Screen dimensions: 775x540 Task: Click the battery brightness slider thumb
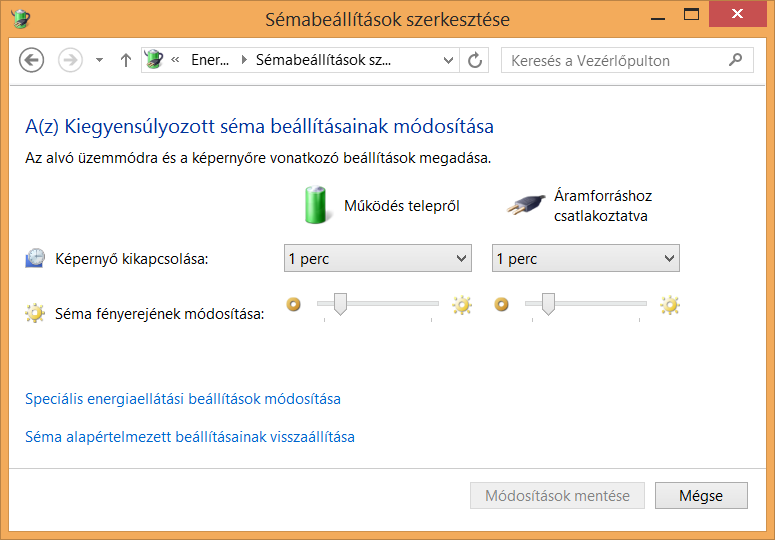pyautogui.click(x=340, y=304)
